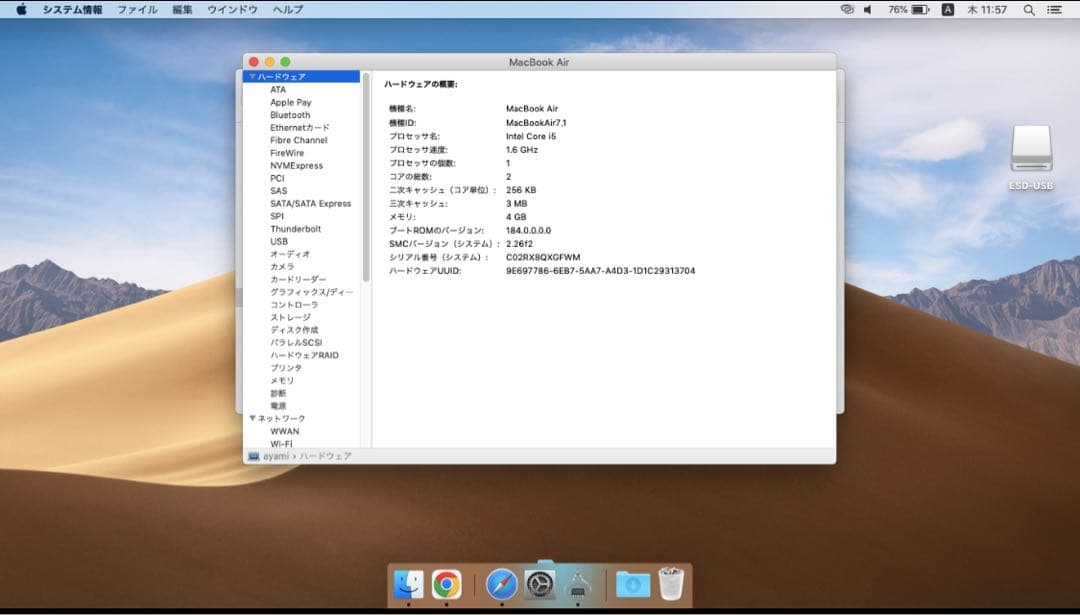This screenshot has height=615, width=1080.
Task: Select the ESD-USB drive on desktop
Action: point(1031,157)
